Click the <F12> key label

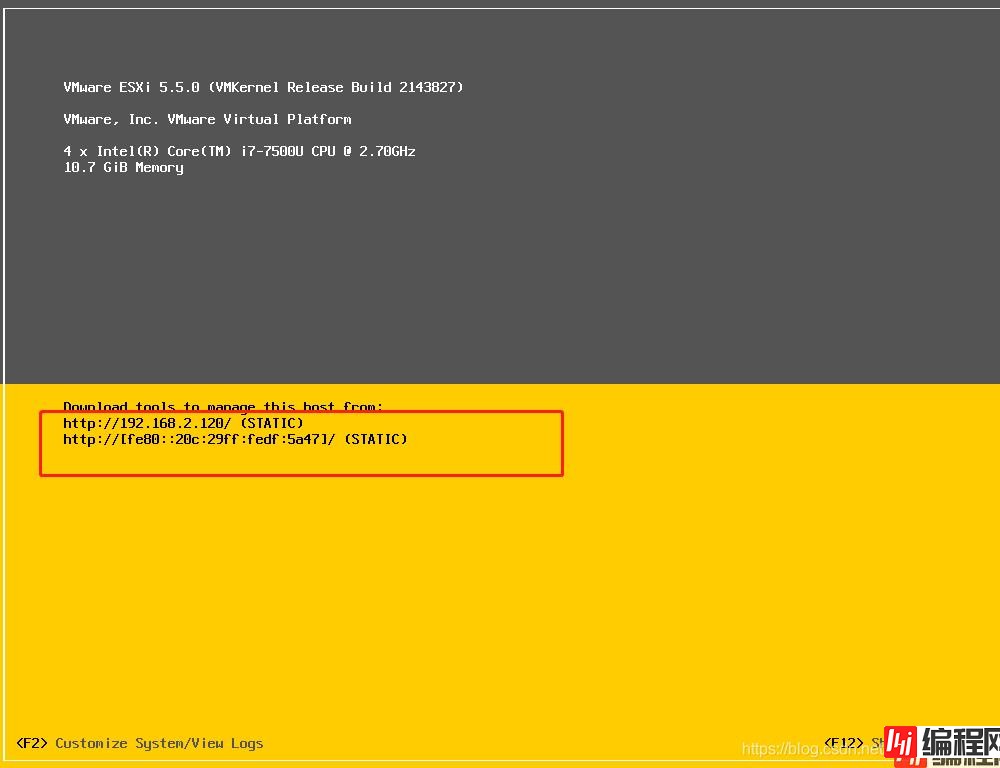pos(843,743)
